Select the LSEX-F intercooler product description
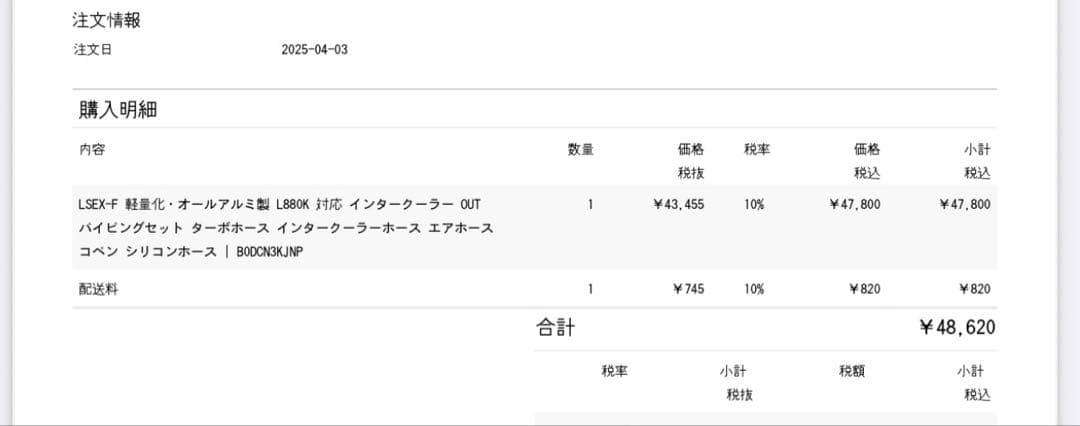1080x426 pixels. pos(286,228)
